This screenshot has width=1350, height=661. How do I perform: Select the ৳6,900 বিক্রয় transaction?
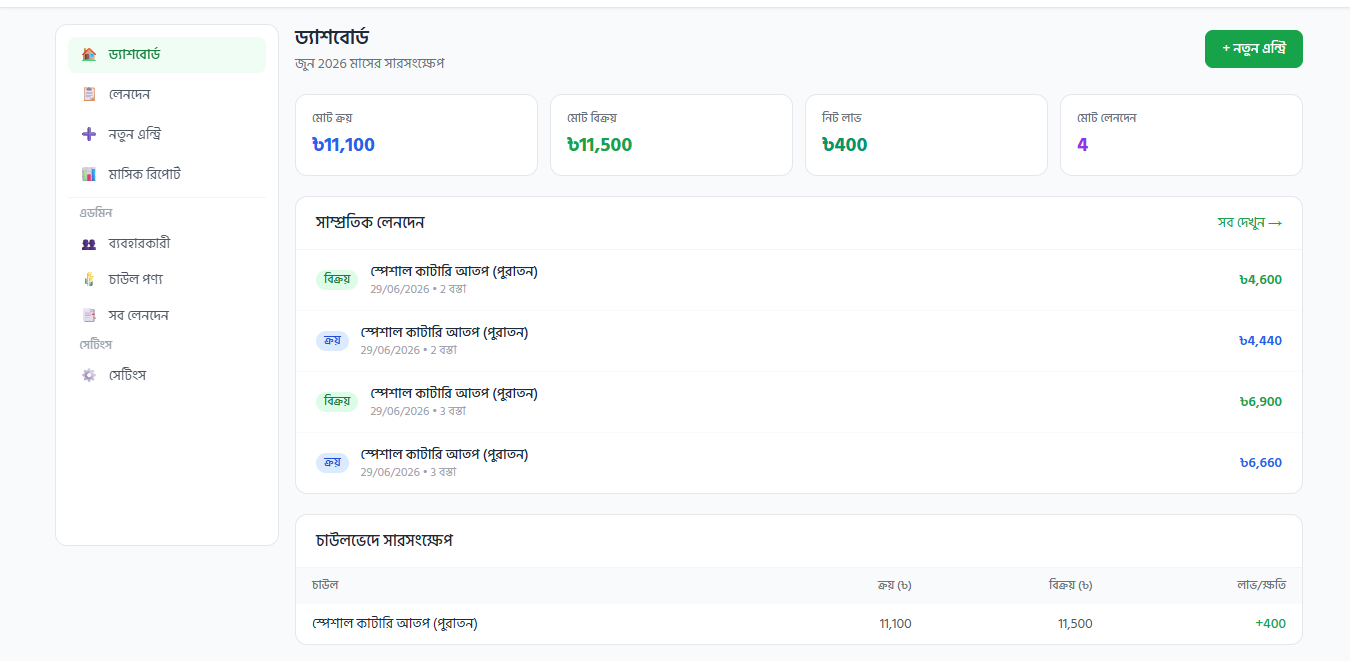[799, 402]
